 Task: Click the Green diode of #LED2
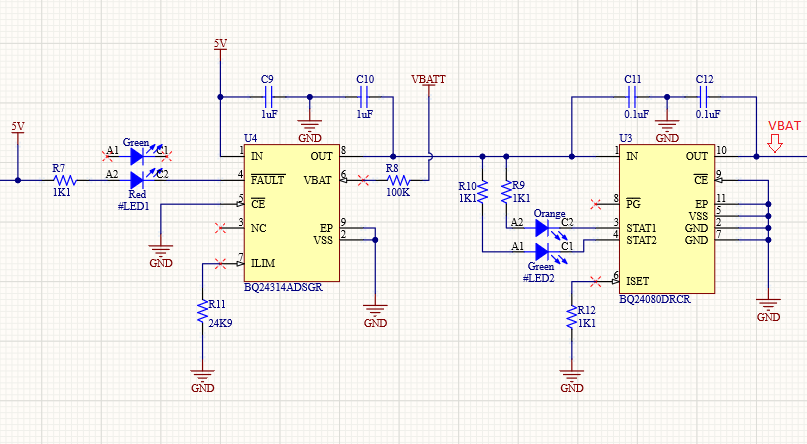tap(542, 252)
